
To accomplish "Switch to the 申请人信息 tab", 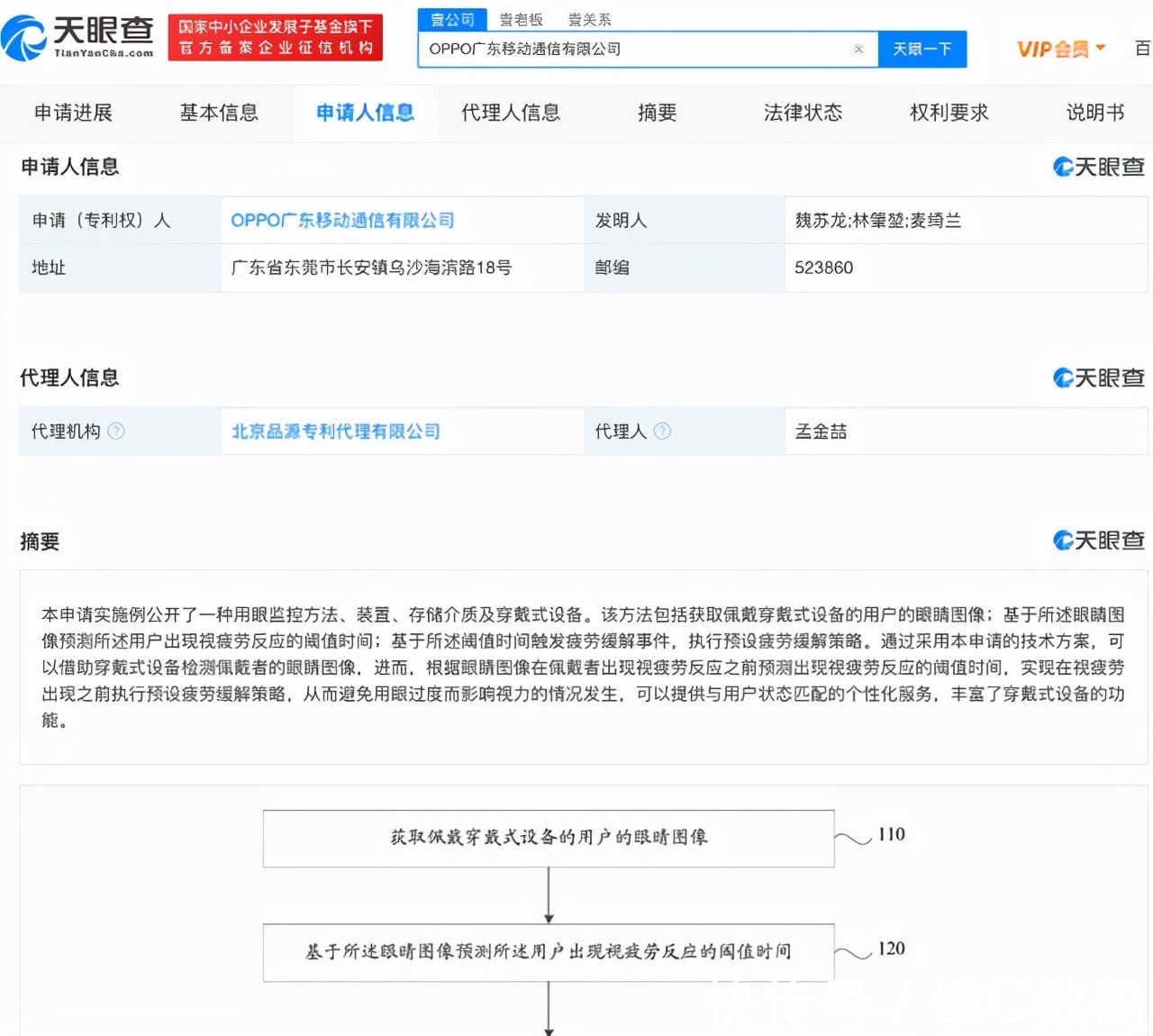I will click(365, 113).
